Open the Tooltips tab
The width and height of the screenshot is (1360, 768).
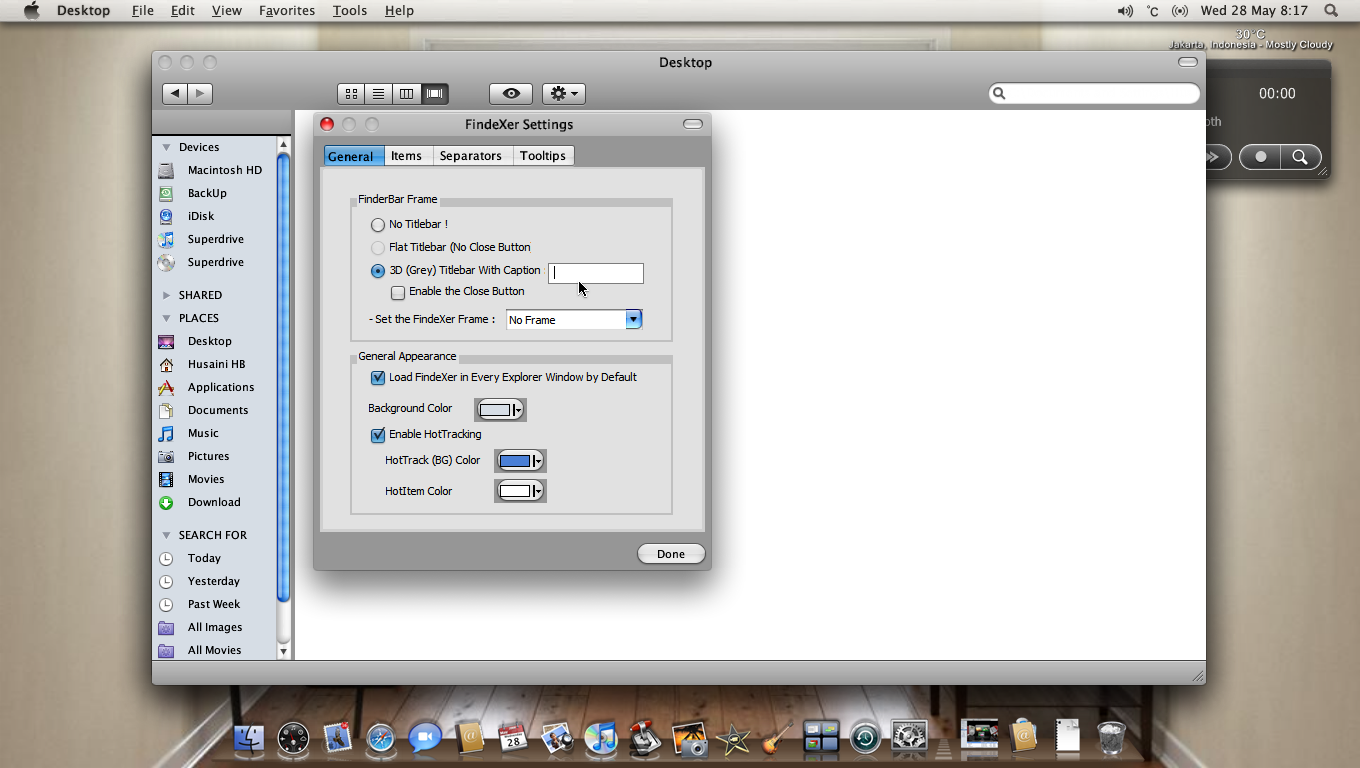(x=543, y=156)
